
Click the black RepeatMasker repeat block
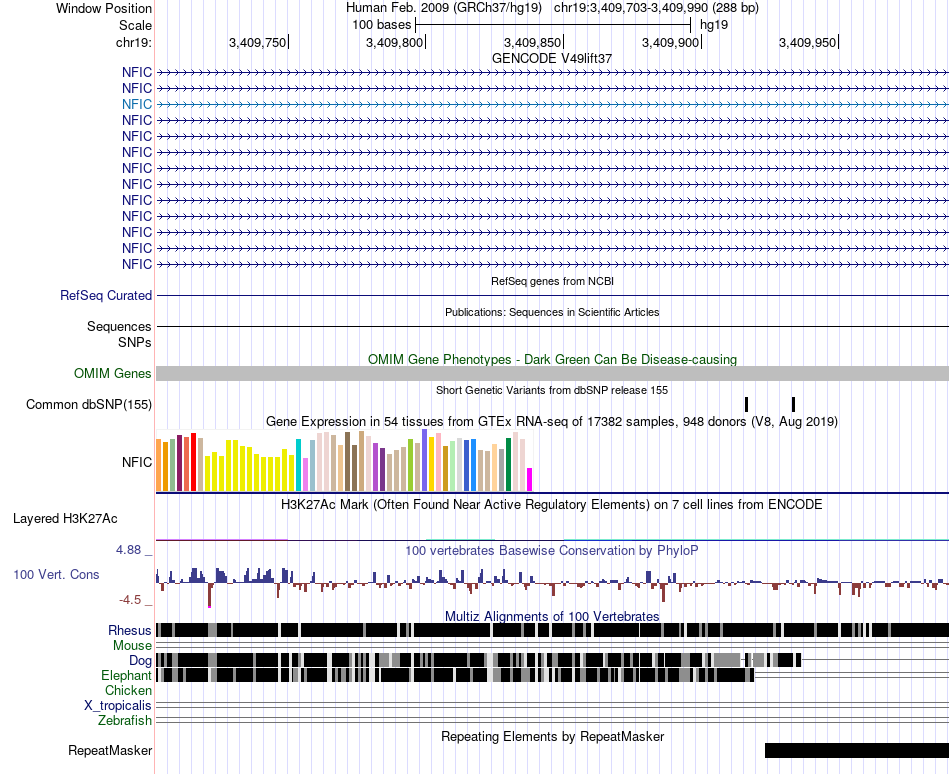857,750
